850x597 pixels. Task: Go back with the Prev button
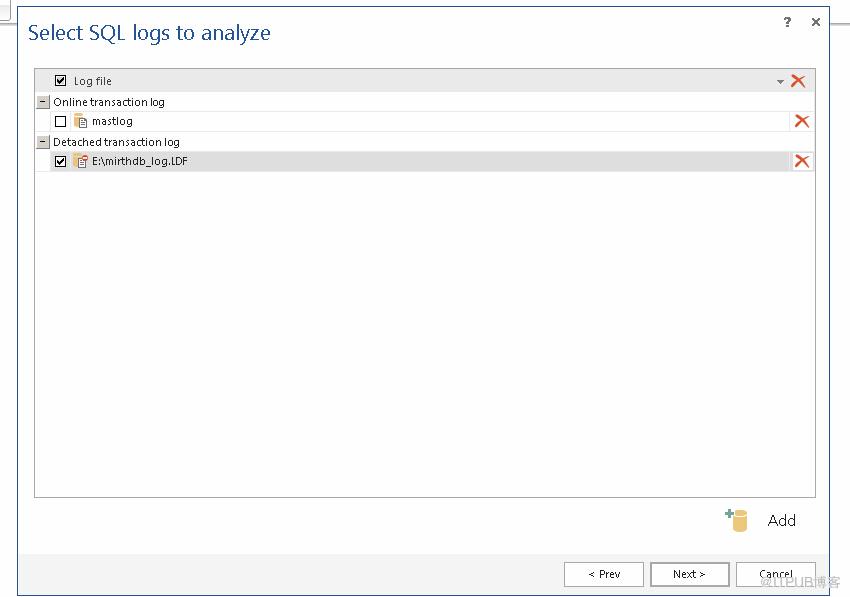pos(604,574)
